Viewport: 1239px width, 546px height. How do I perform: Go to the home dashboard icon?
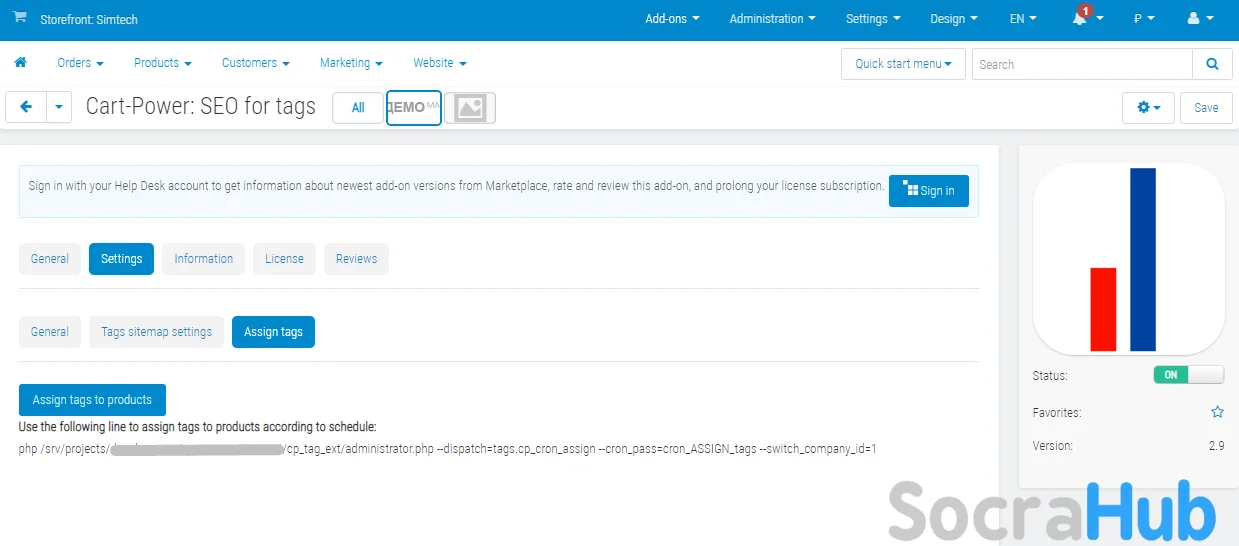(x=20, y=63)
